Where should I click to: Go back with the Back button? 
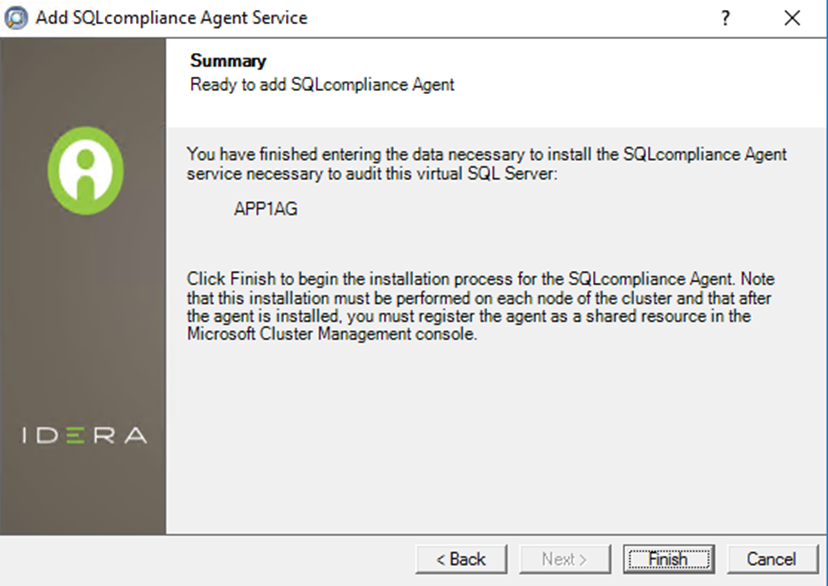click(x=461, y=559)
